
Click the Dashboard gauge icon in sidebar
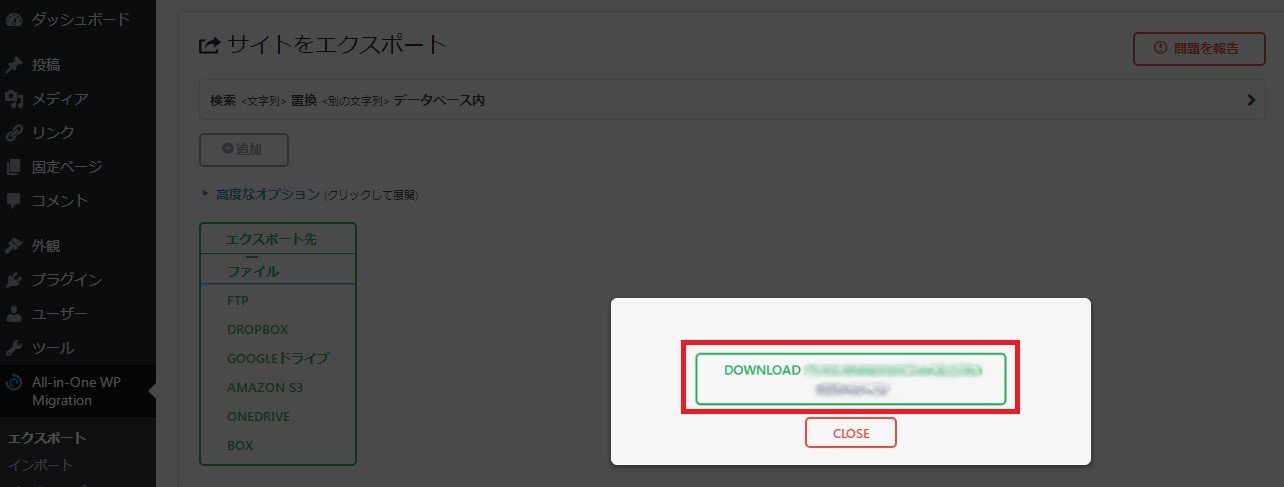(x=14, y=20)
